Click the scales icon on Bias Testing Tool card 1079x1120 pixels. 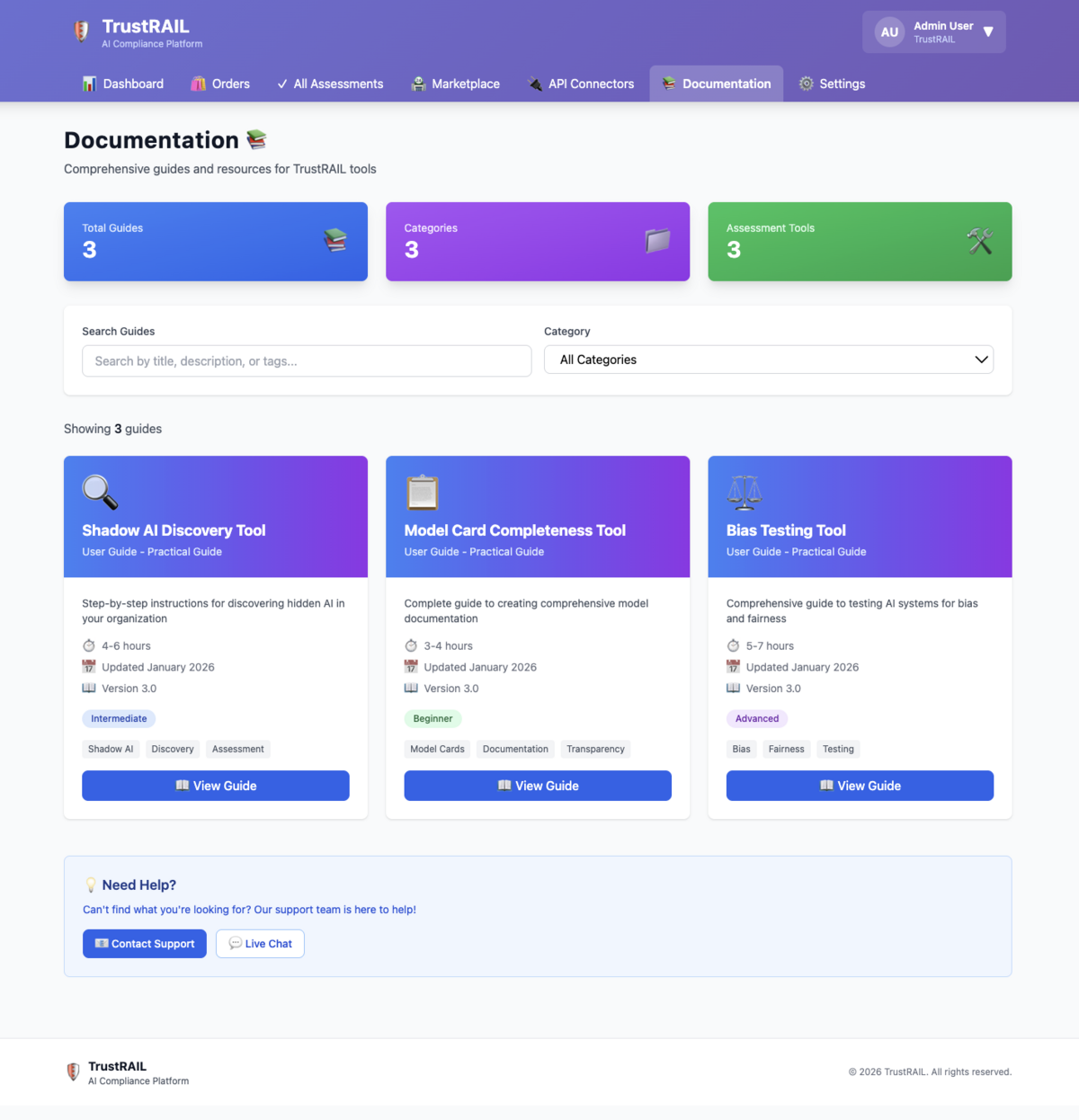point(744,492)
